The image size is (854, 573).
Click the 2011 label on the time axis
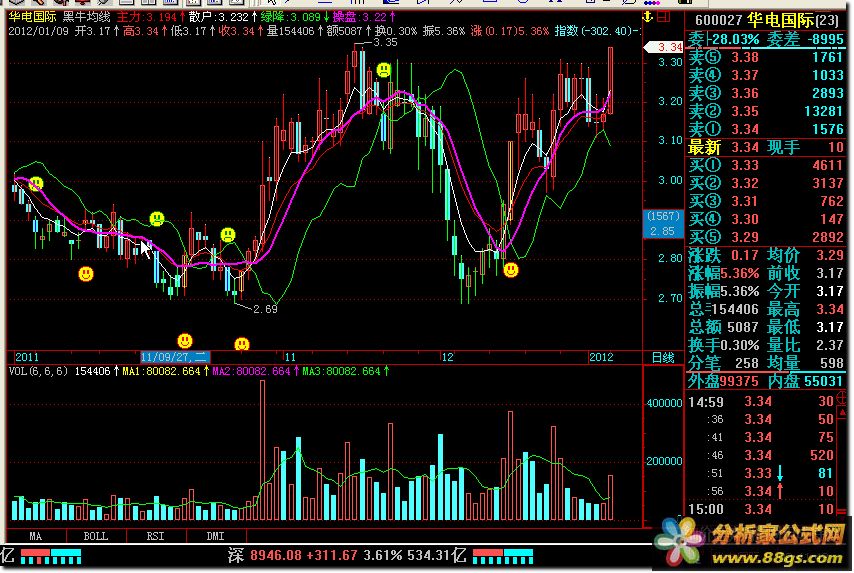coord(27,357)
